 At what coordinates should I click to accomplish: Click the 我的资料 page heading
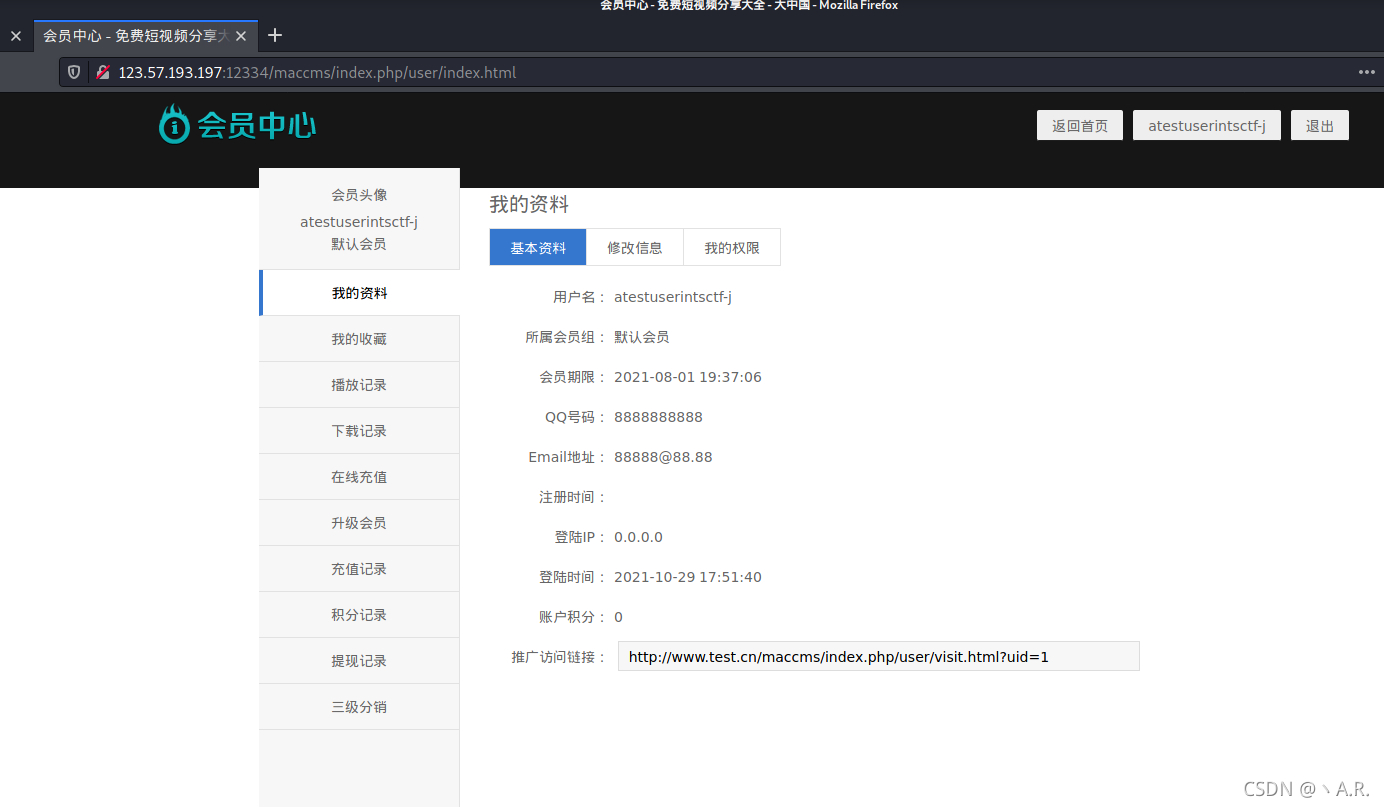529,205
